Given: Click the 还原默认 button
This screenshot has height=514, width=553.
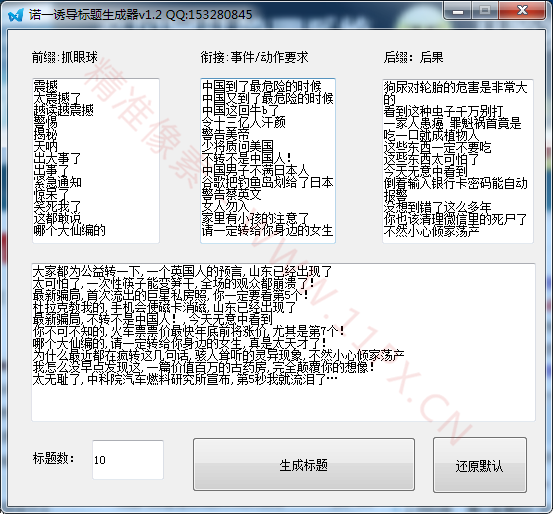Looking at the screenshot, I should (480, 465).
